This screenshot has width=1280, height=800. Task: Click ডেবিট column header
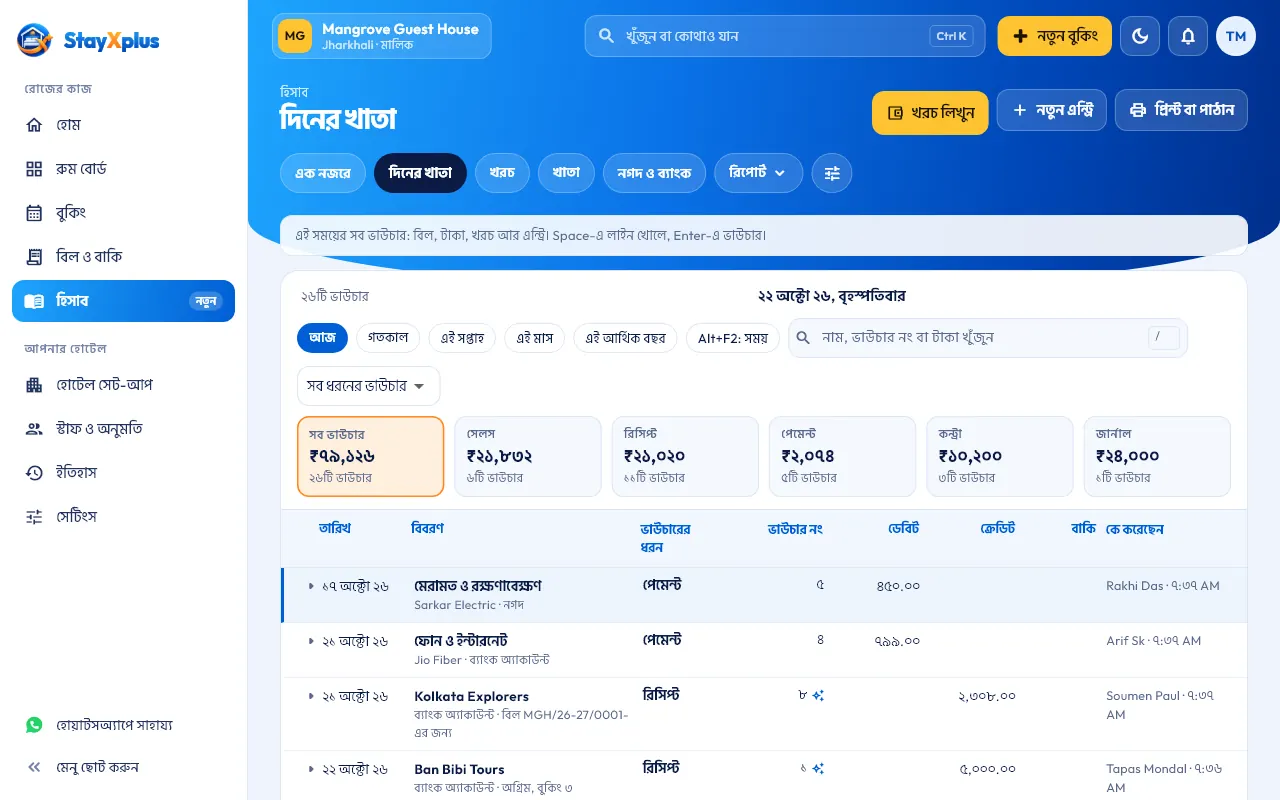click(903, 528)
